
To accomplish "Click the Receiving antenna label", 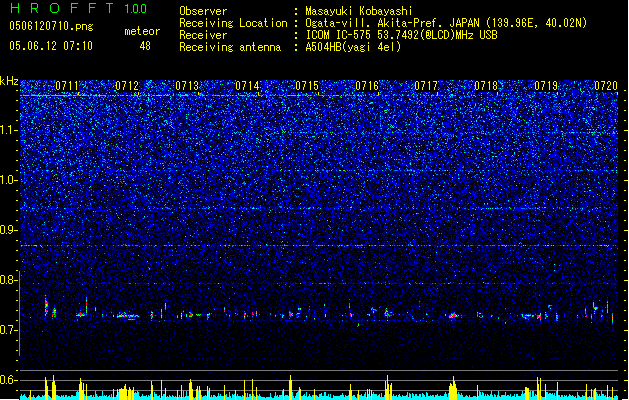I will 230,47.
